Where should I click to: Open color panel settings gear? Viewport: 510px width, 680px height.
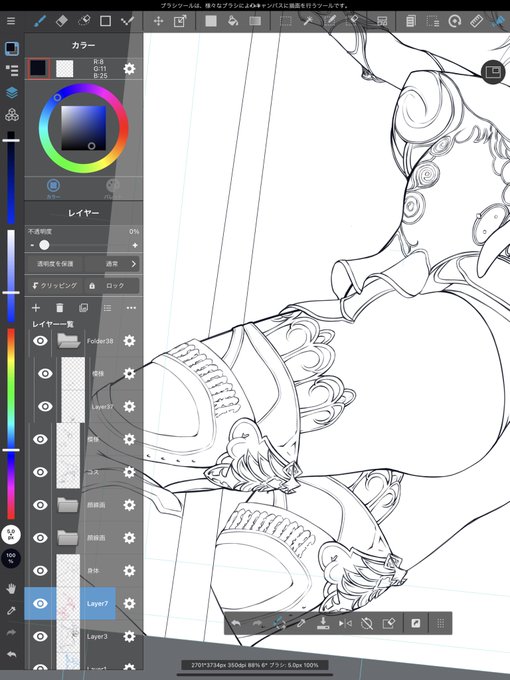pyautogui.click(x=129, y=69)
